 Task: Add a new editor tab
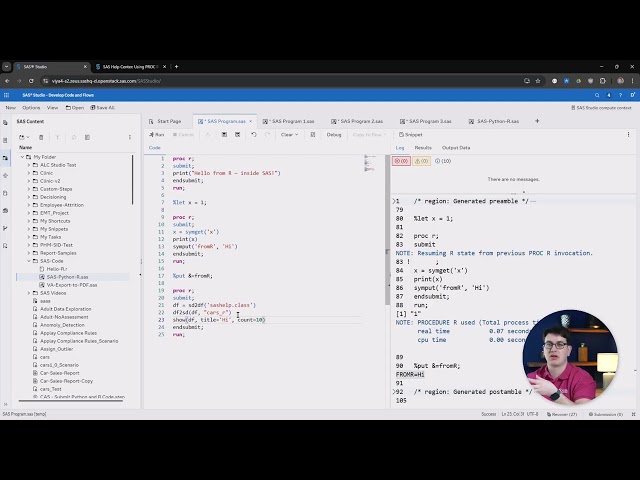point(537,121)
